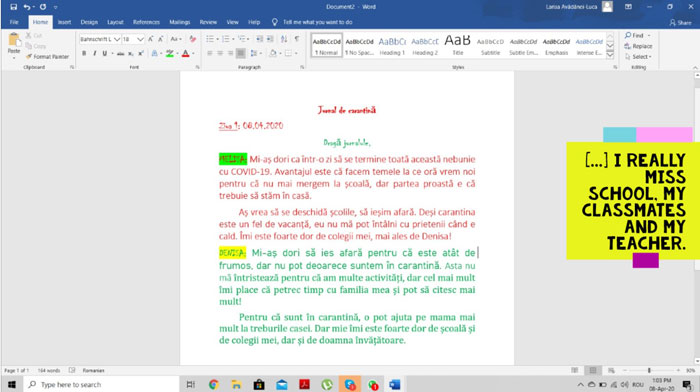Apply the Heading 1 style
The image size is (700, 392).
click(x=392, y=46)
